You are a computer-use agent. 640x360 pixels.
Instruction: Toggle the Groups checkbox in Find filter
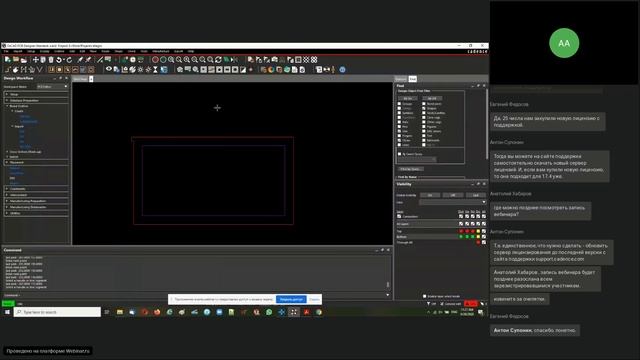399,104
